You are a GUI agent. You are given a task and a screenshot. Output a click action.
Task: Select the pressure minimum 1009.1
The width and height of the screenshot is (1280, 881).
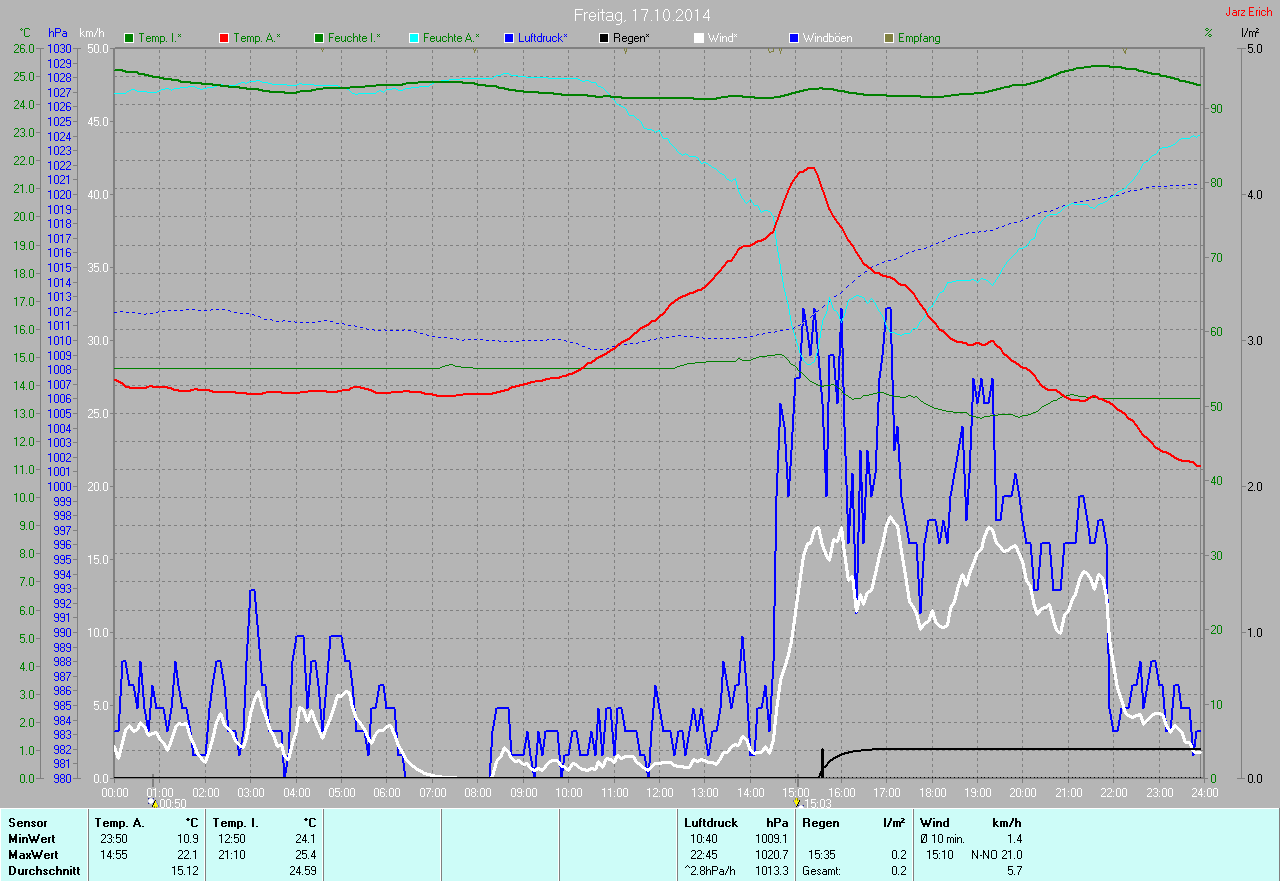click(771, 838)
